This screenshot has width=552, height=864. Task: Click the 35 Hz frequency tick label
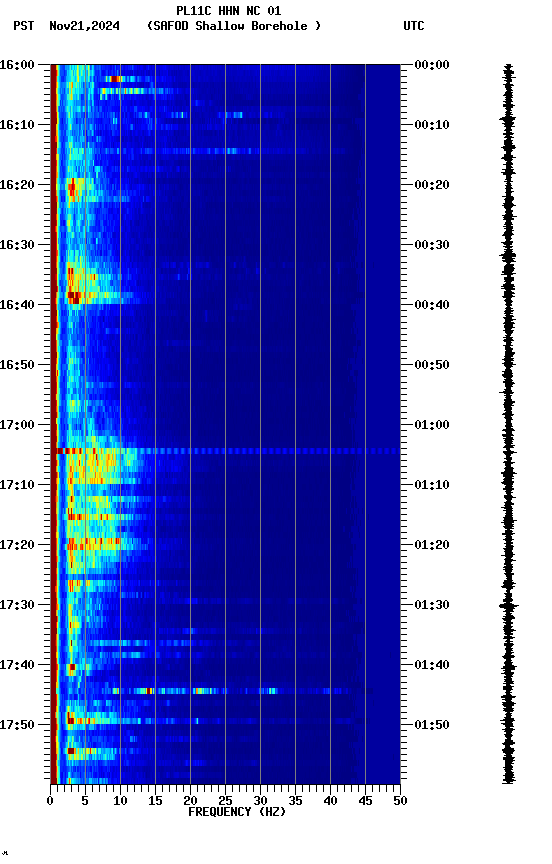coord(295,801)
